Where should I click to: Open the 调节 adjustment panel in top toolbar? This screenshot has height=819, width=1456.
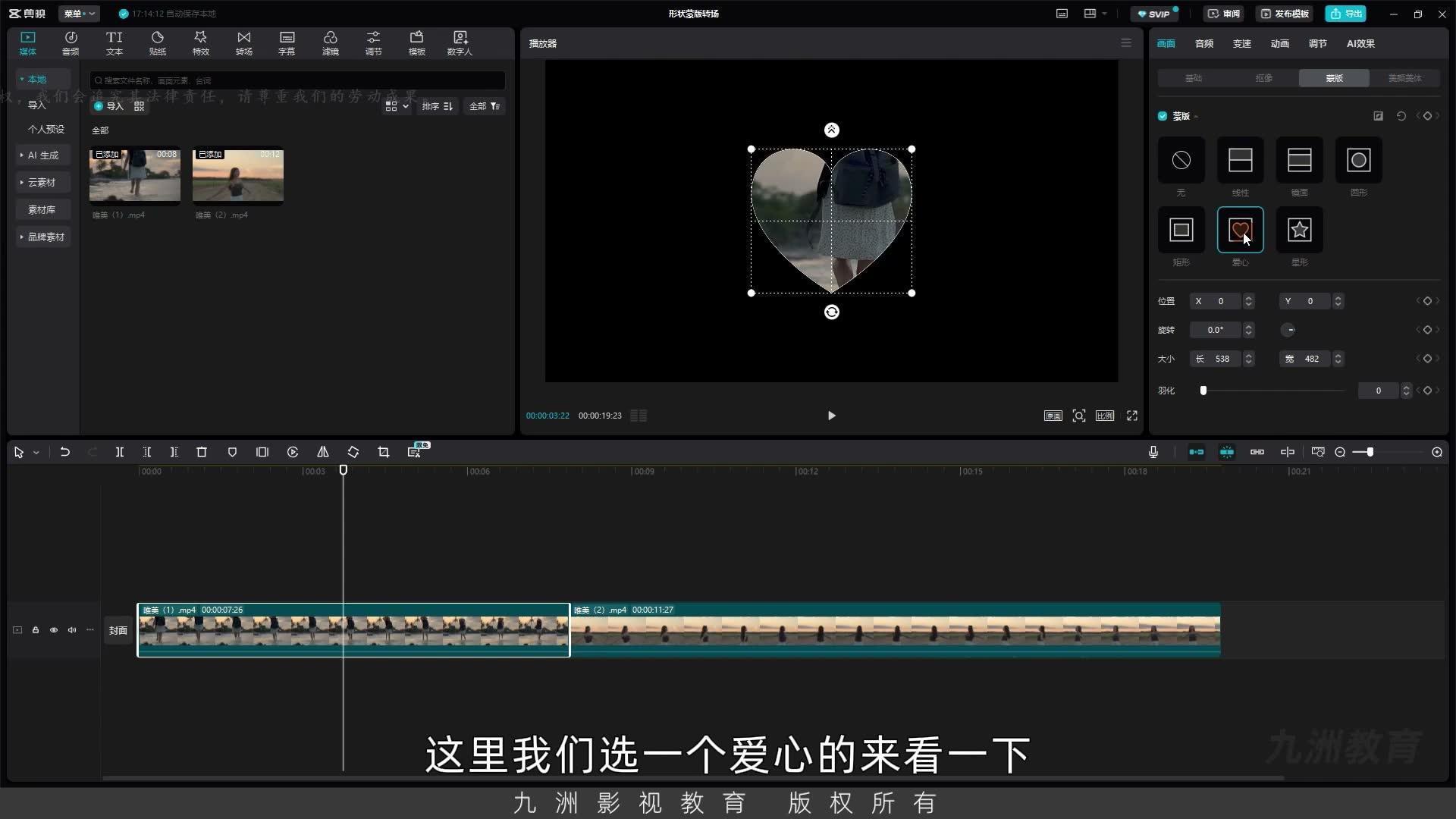coord(373,43)
